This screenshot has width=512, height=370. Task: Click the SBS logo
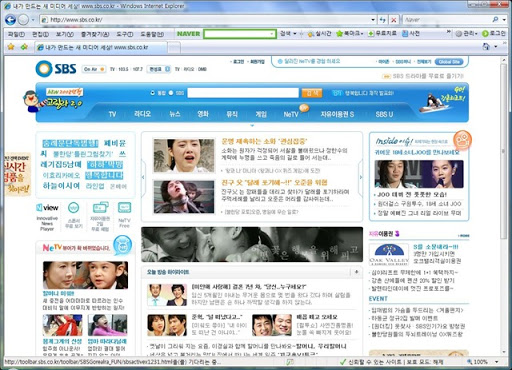(x=56, y=68)
